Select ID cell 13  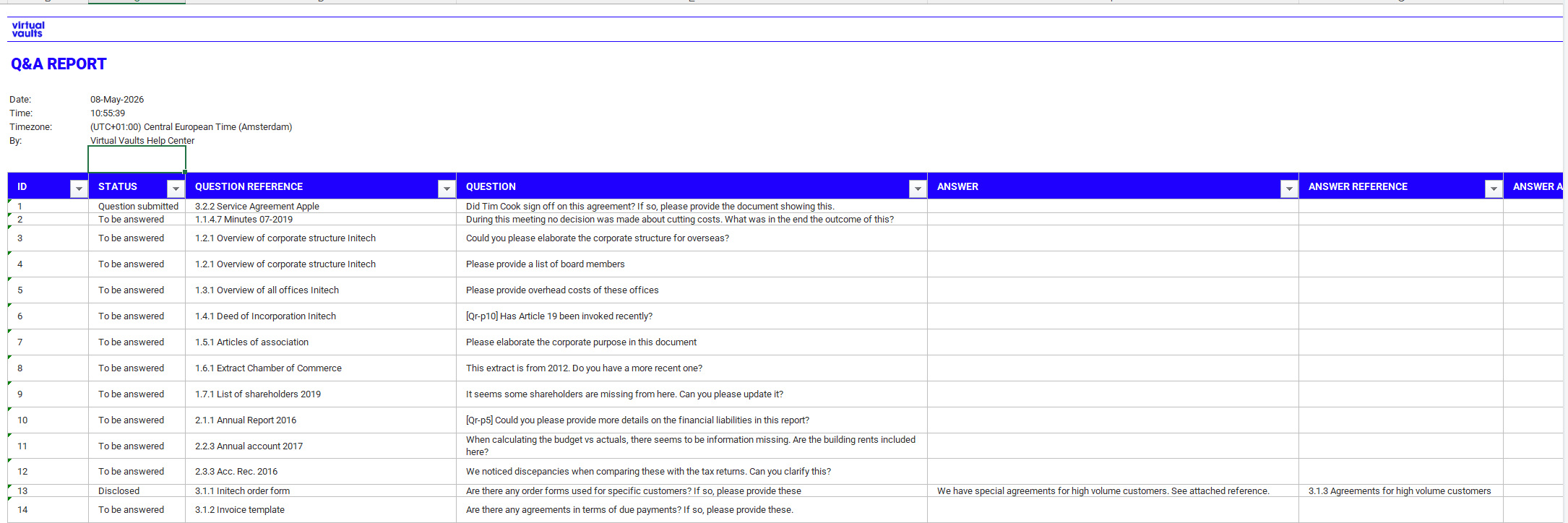(x=48, y=490)
